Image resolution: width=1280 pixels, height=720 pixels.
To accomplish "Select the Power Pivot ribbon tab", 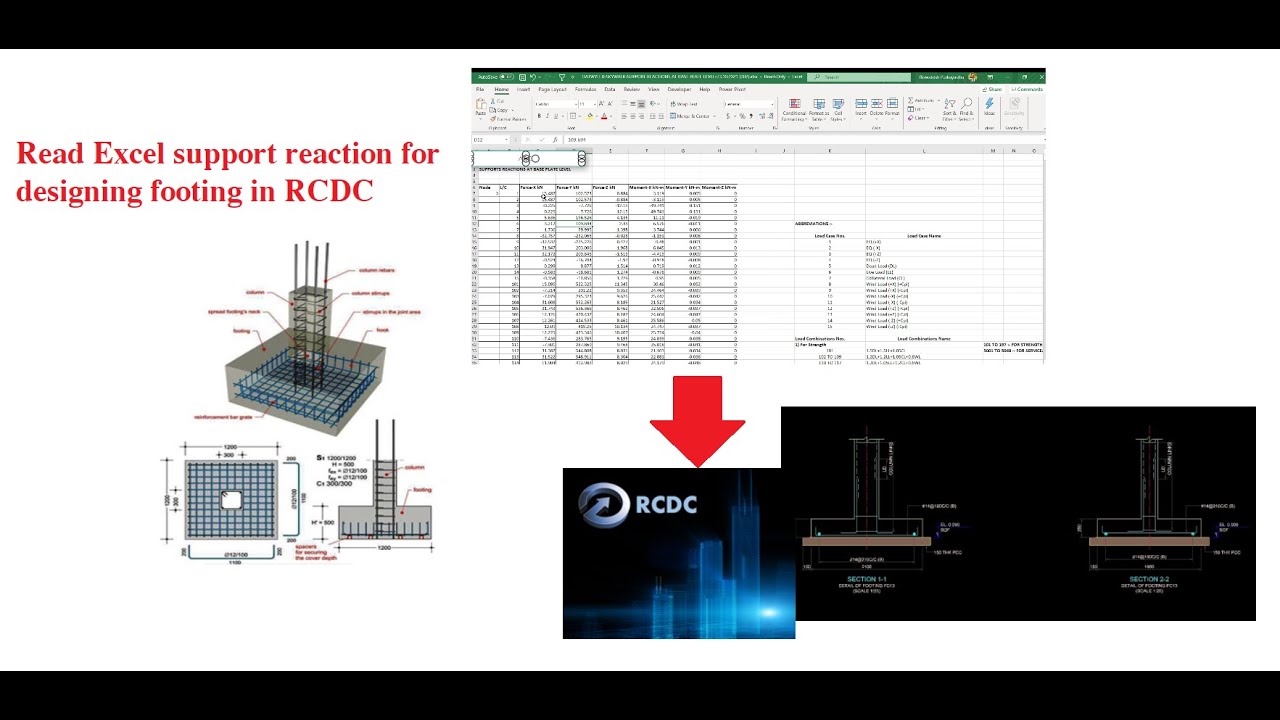I will [732, 89].
